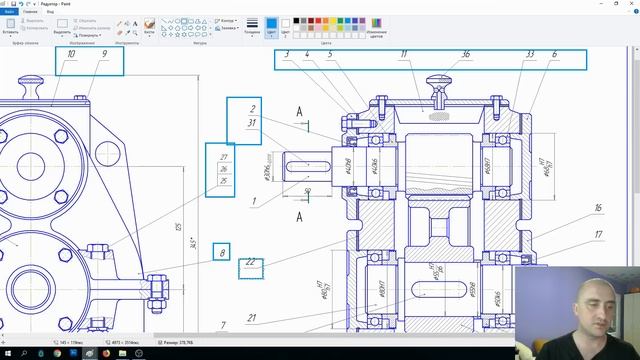Open Изменение цветов edit colors dialog
The height and width of the screenshot is (360, 640).
pyautogui.click(x=376, y=28)
